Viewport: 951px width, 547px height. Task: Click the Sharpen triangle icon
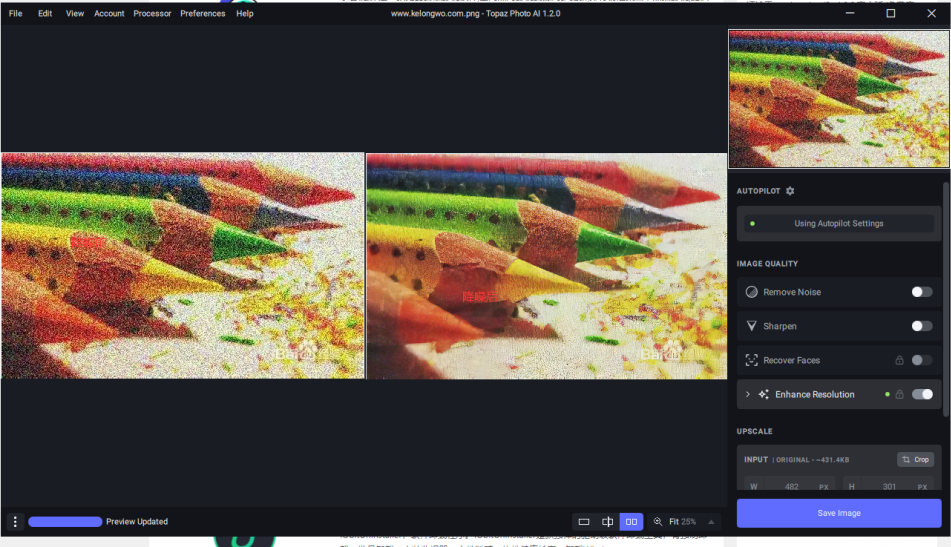(751, 326)
